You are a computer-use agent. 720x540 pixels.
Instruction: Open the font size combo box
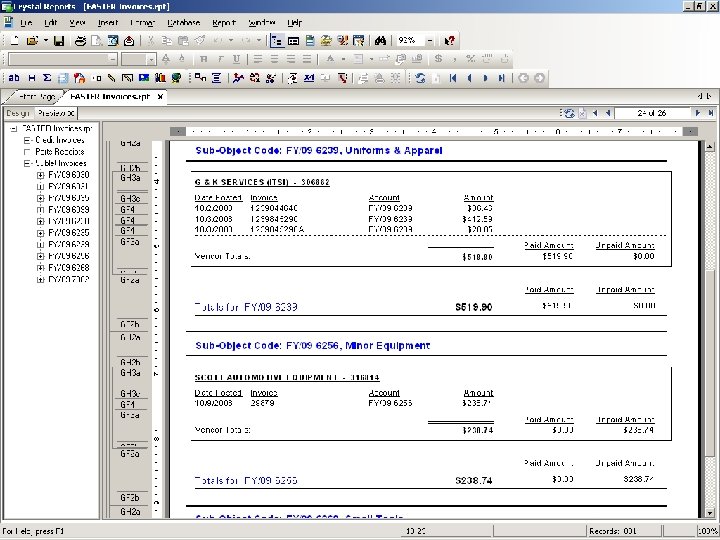pyautogui.click(x=139, y=59)
